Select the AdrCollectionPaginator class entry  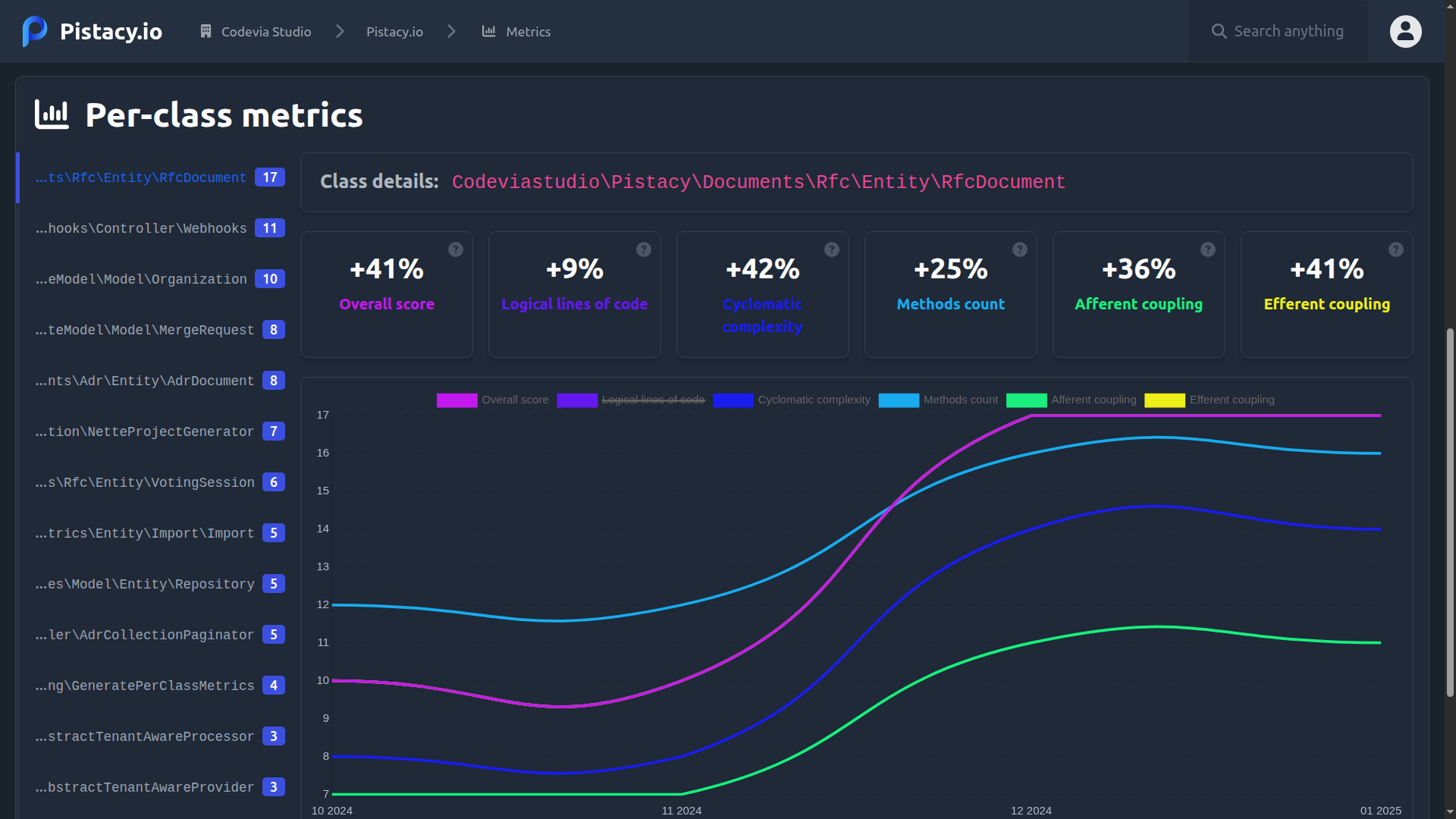152,635
